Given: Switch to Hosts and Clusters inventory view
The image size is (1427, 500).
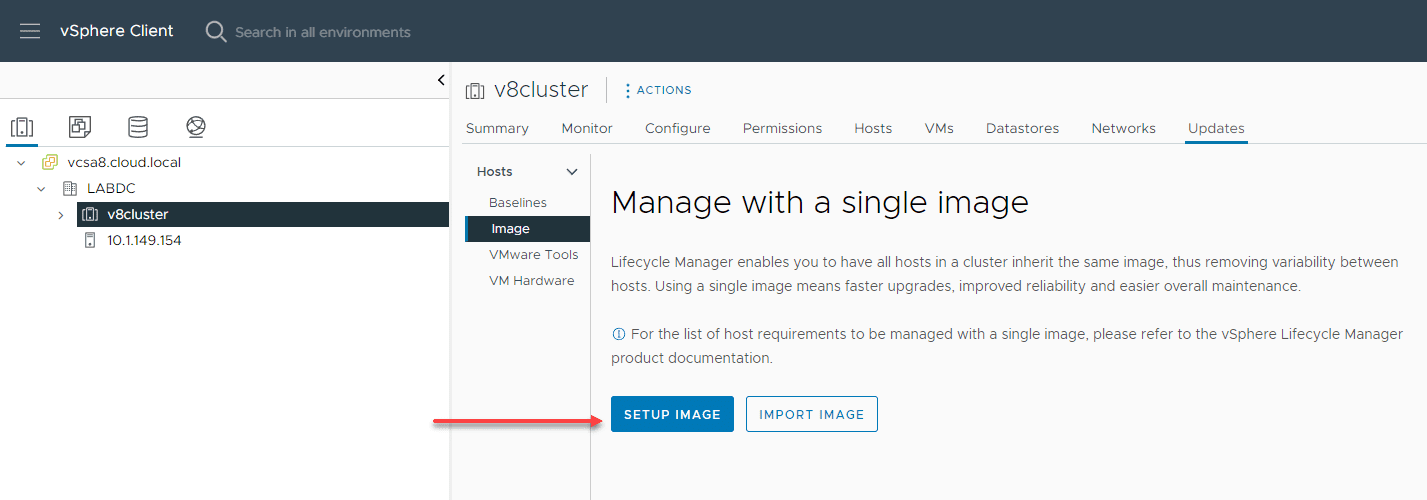Looking at the screenshot, I should point(22,127).
